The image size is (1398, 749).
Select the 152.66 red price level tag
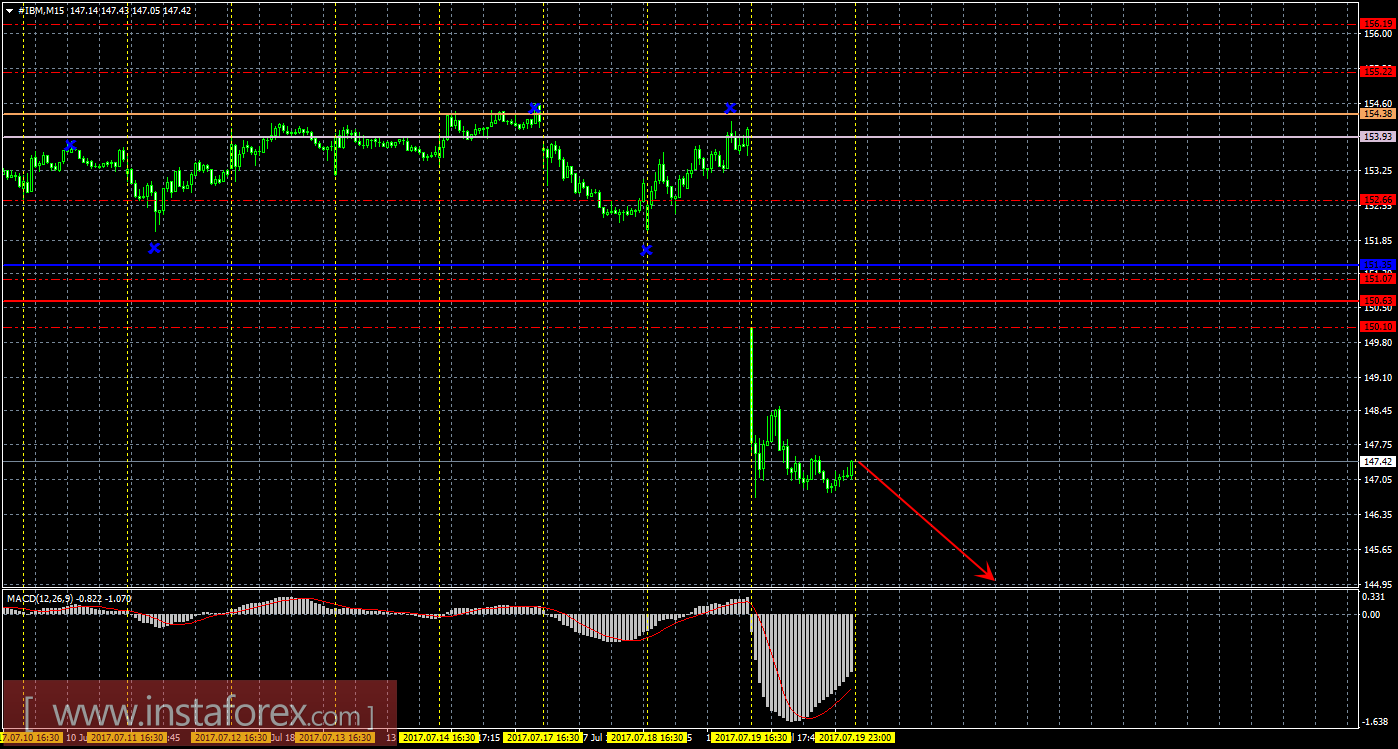pyautogui.click(x=1379, y=200)
